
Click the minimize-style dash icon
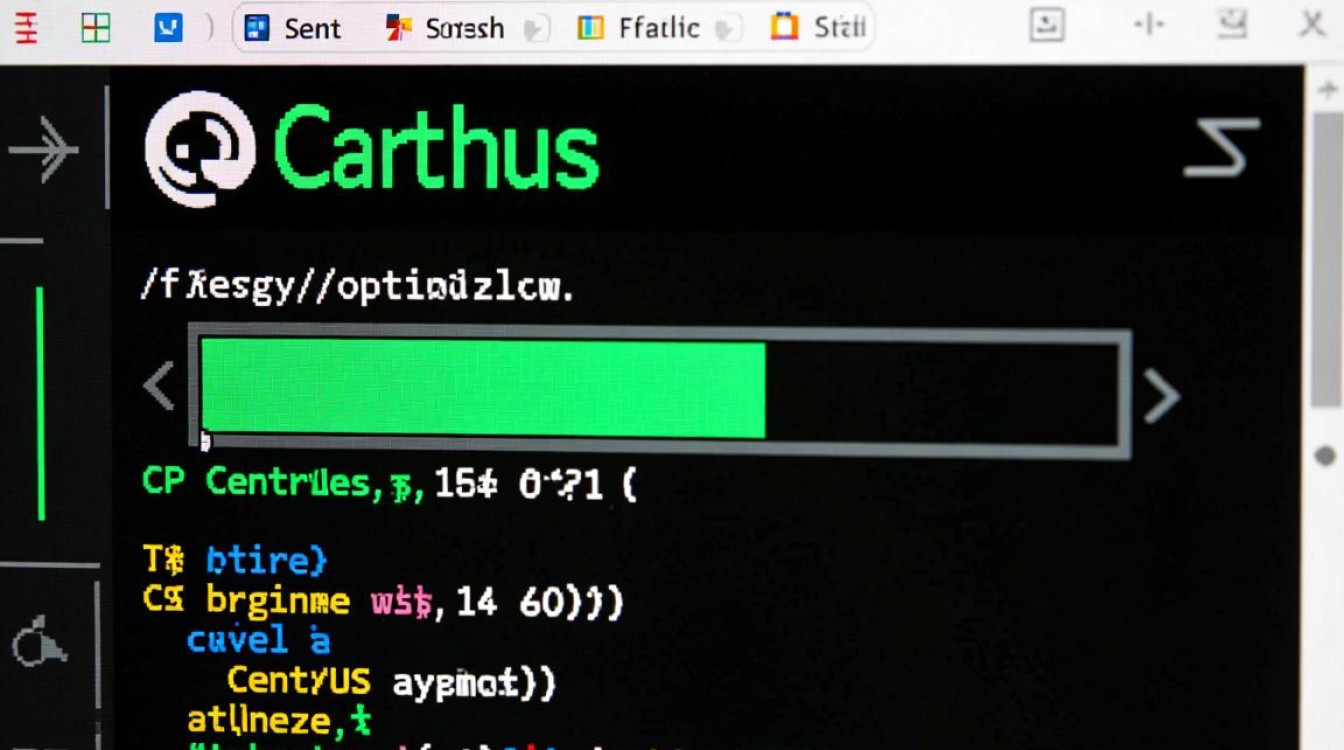(1148, 24)
